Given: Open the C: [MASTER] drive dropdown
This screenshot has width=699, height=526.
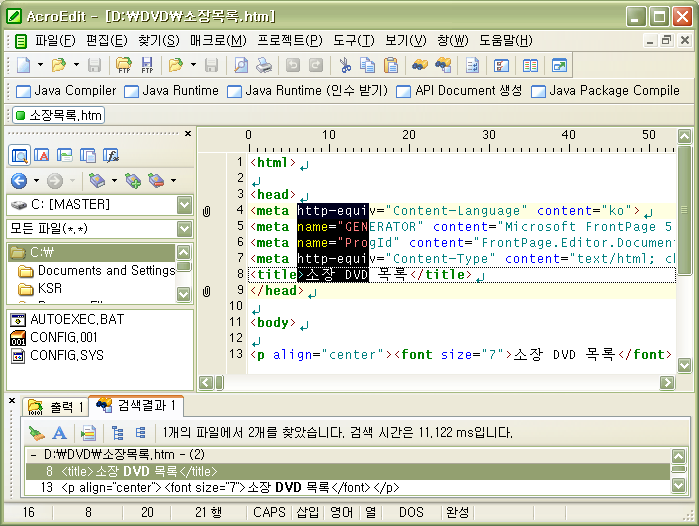Looking at the screenshot, I should [184, 205].
